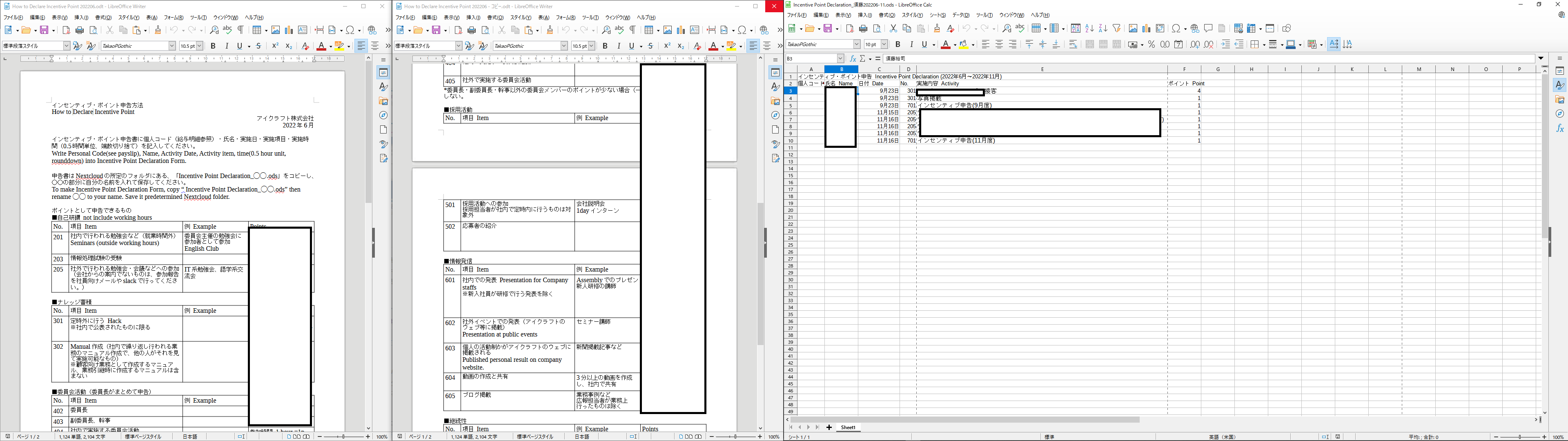Adjust zoom slider in Calc status bar
This screenshot has width=1568, height=441.
(1520, 437)
